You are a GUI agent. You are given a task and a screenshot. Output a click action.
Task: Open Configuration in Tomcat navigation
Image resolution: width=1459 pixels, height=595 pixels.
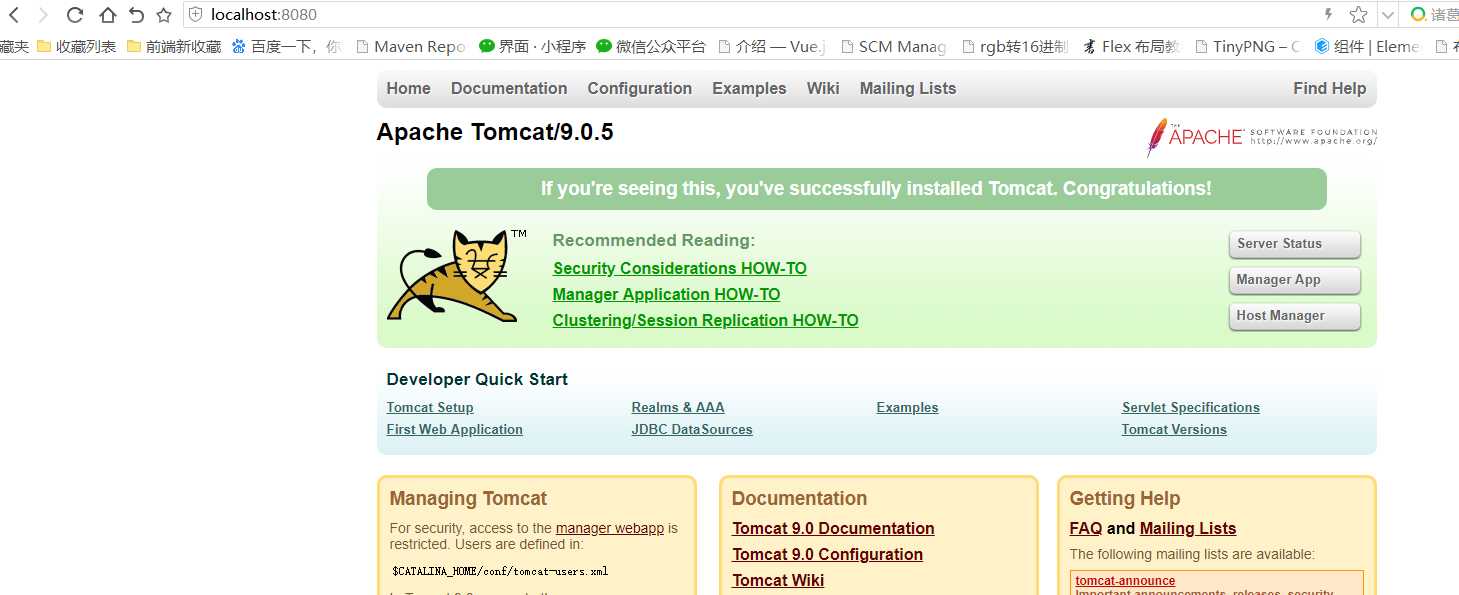coord(639,88)
